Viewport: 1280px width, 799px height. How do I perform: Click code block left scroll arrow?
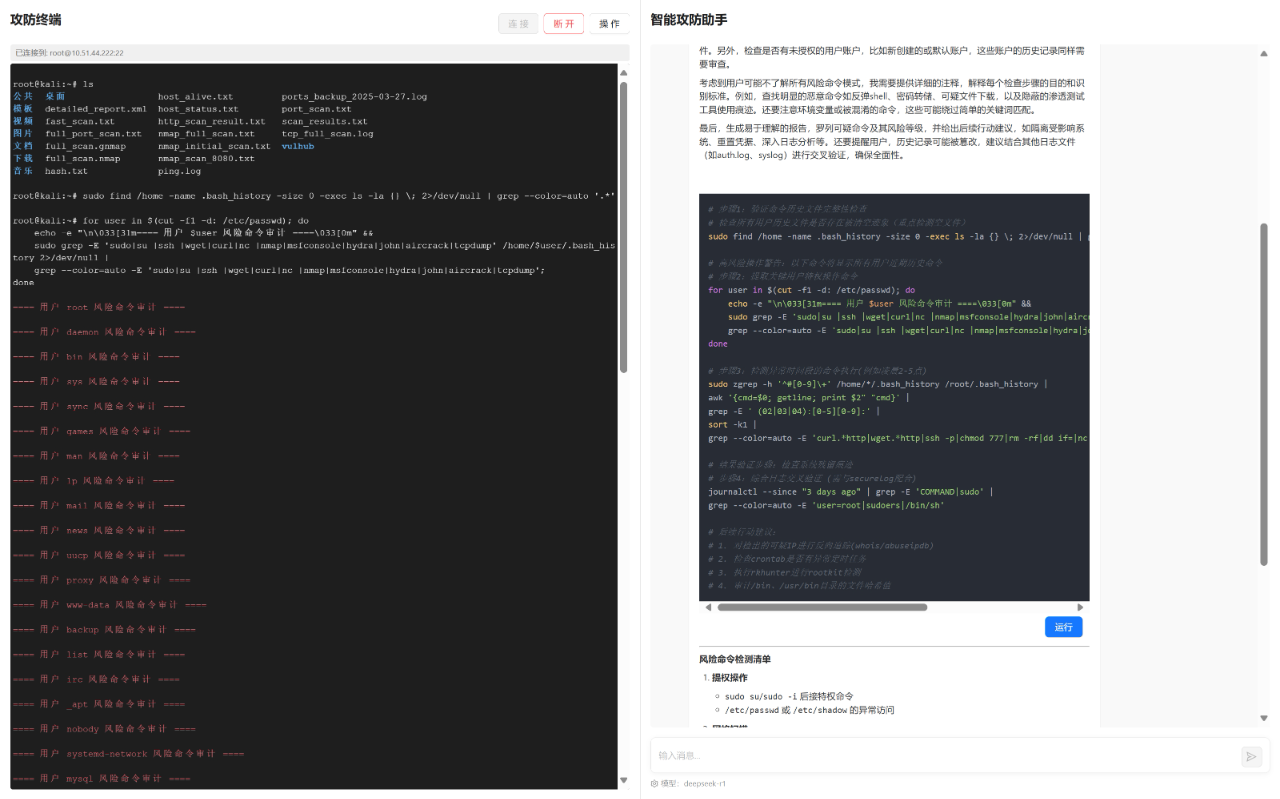708,607
